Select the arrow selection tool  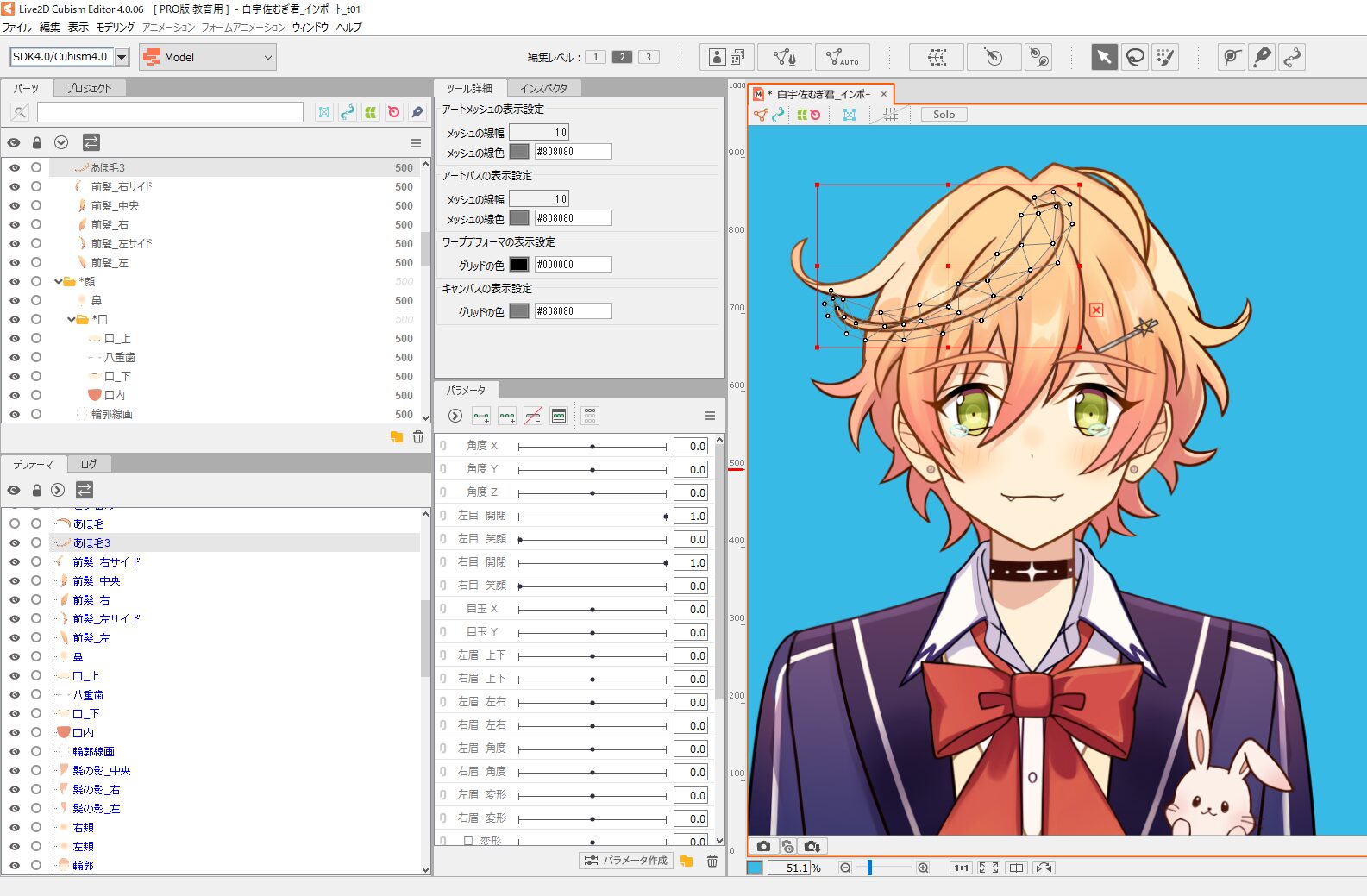[1103, 58]
